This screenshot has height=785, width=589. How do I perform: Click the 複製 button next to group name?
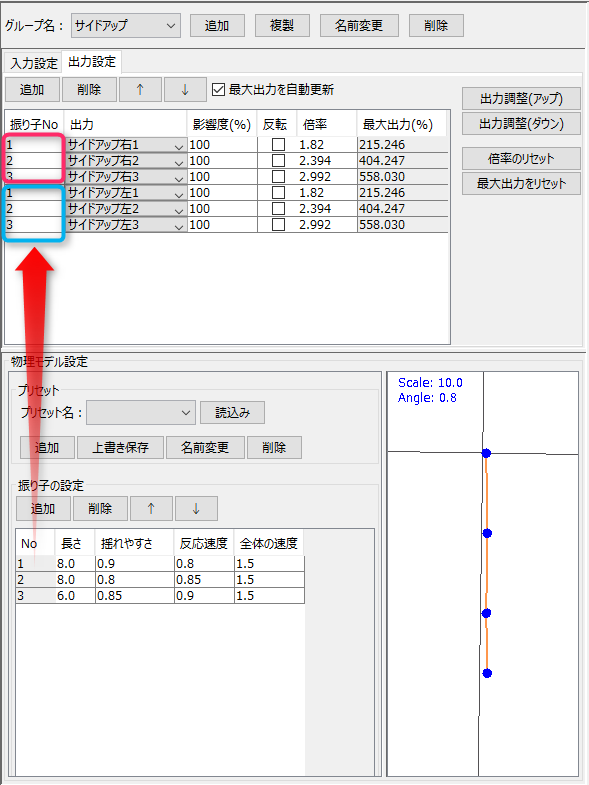click(x=282, y=26)
